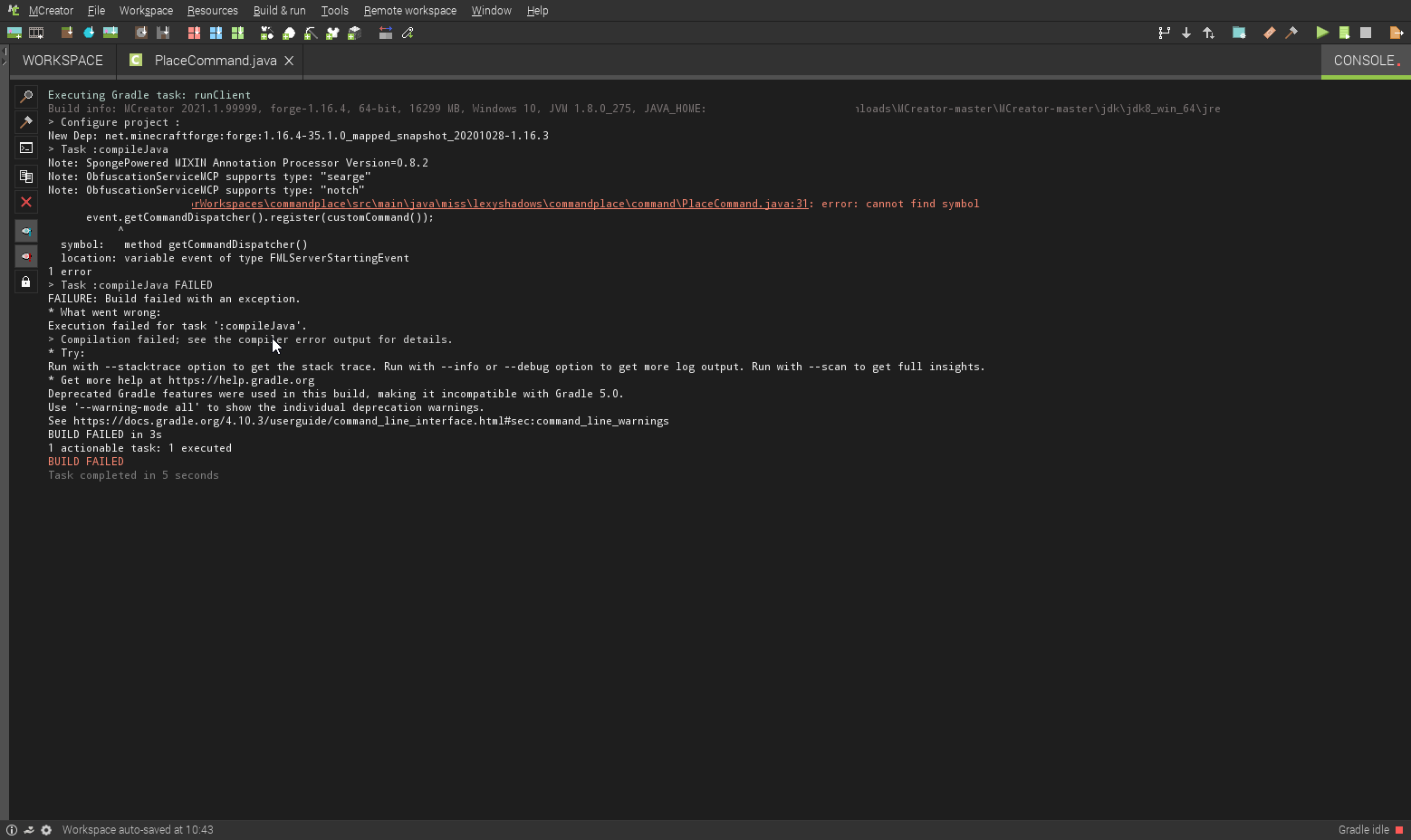
Task: Click the grass block import icon in toolbar
Action: pos(66,33)
